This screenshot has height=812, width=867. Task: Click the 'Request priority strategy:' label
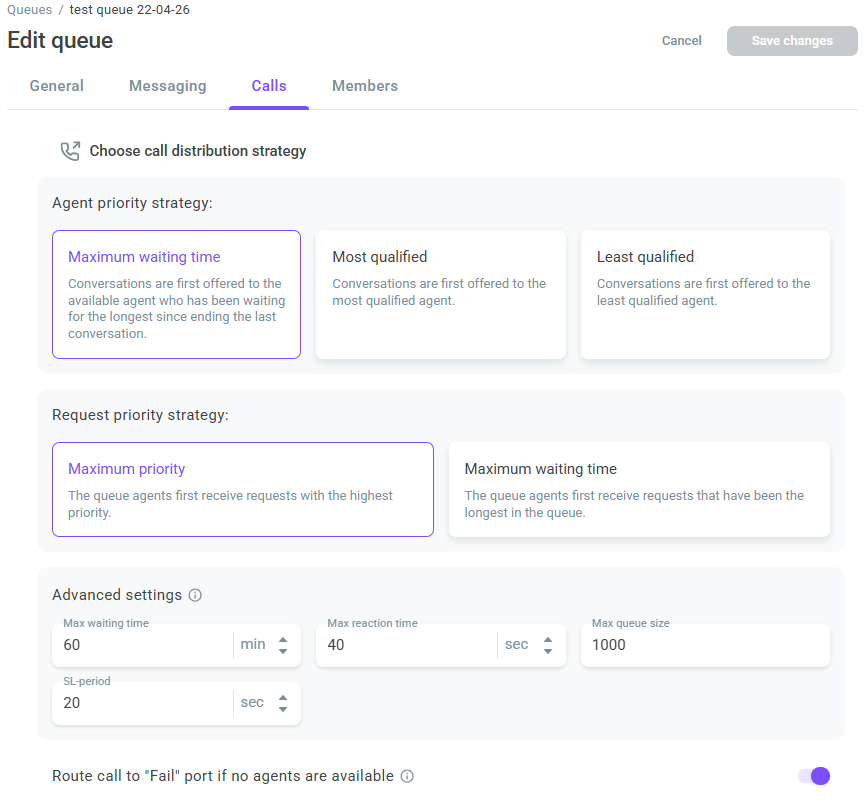coord(140,415)
